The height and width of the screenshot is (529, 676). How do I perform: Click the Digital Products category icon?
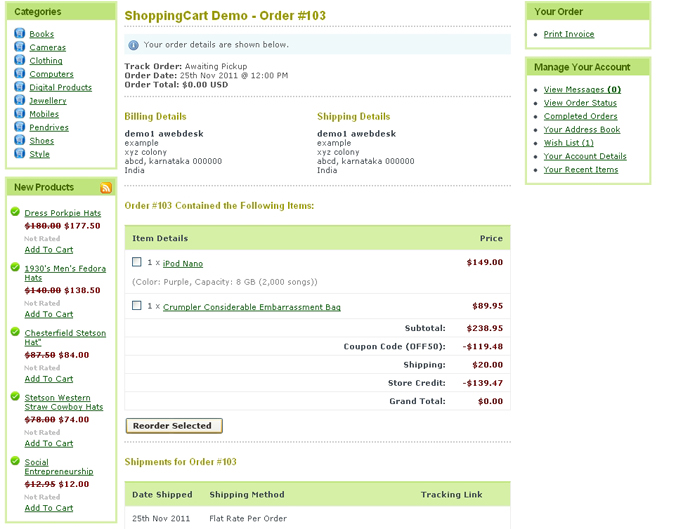click(x=20, y=87)
